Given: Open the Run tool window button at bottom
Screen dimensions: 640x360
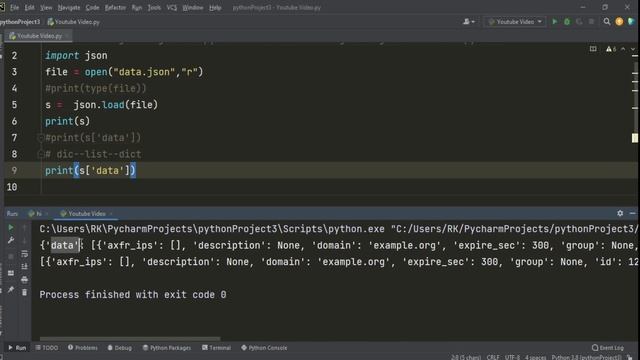Looking at the screenshot, I should point(17,348).
